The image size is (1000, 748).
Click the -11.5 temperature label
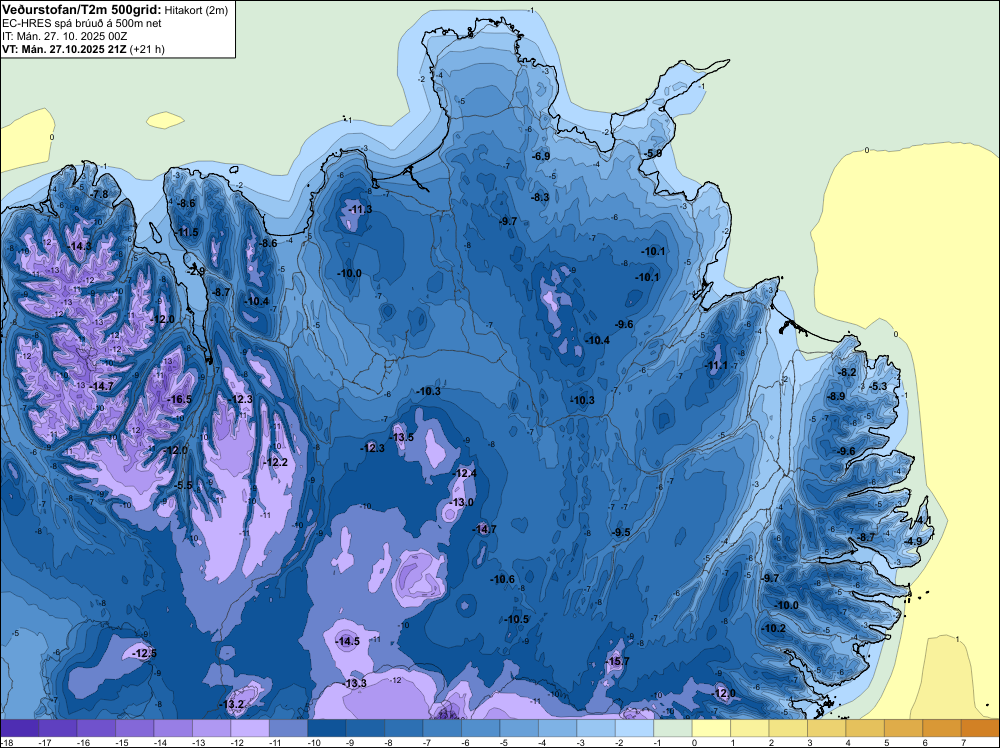pos(188,232)
